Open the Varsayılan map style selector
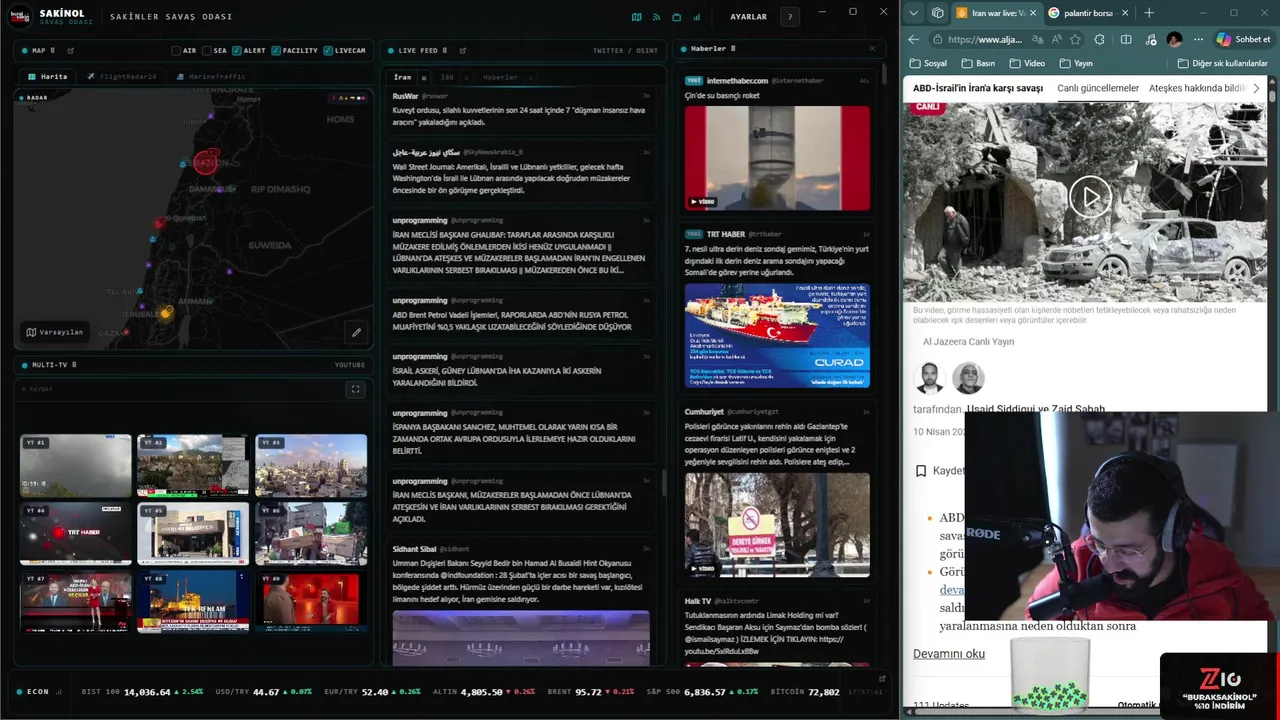 (x=55, y=332)
